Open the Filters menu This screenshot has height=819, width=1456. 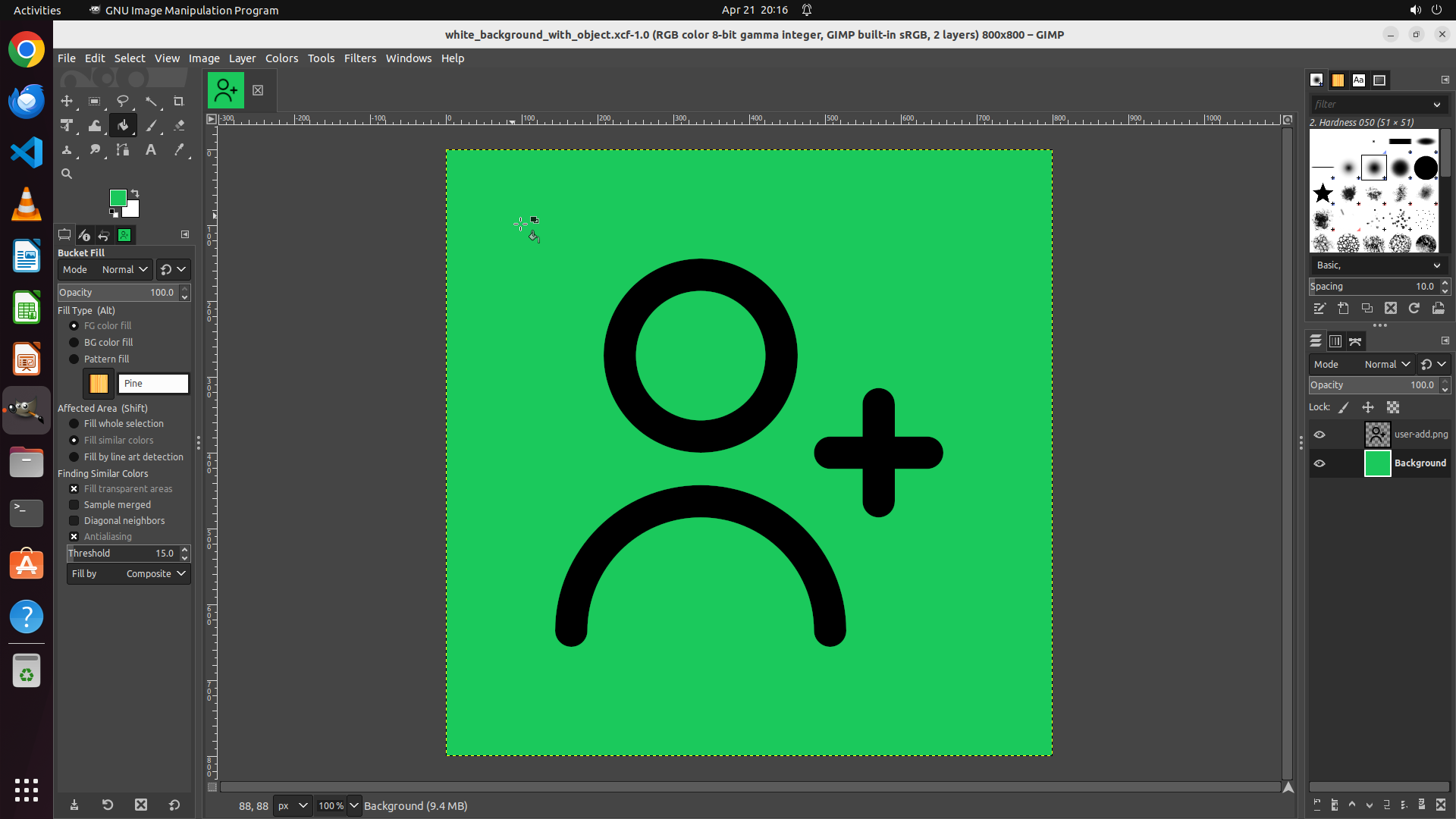pyautogui.click(x=359, y=58)
